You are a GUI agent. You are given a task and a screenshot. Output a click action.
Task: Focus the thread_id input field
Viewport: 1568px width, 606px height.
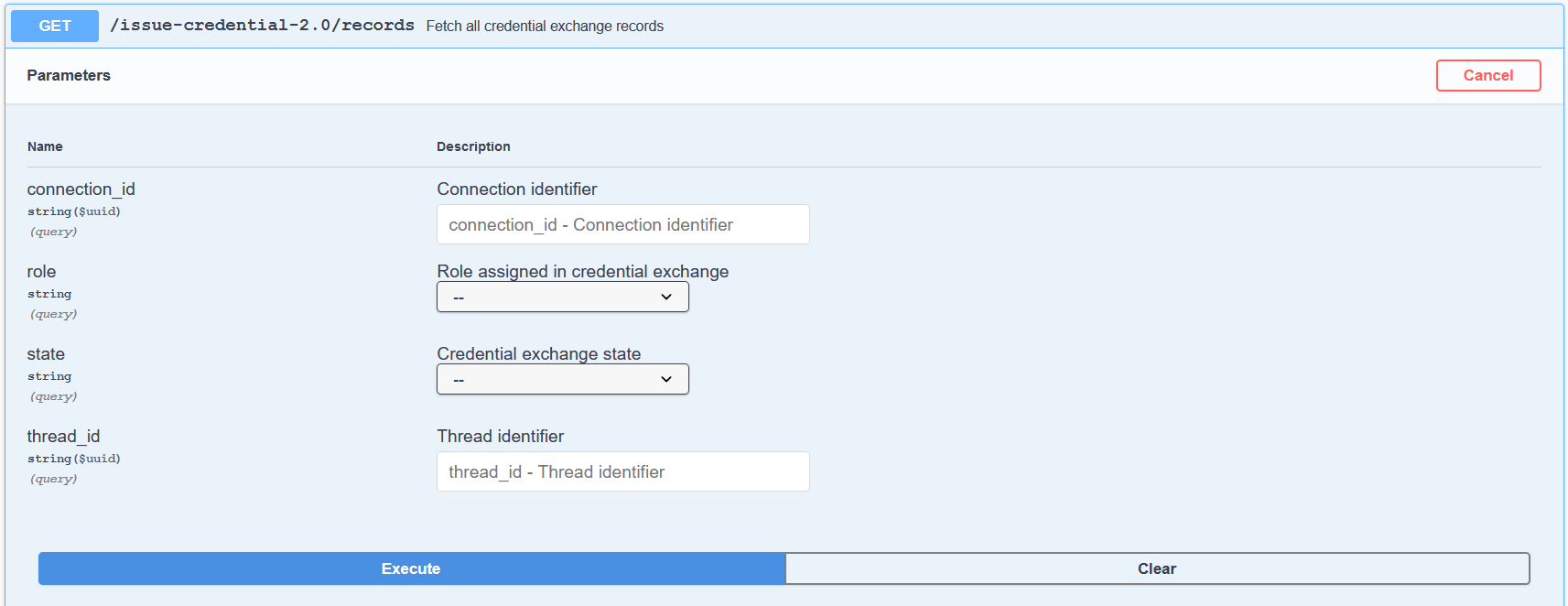click(622, 471)
